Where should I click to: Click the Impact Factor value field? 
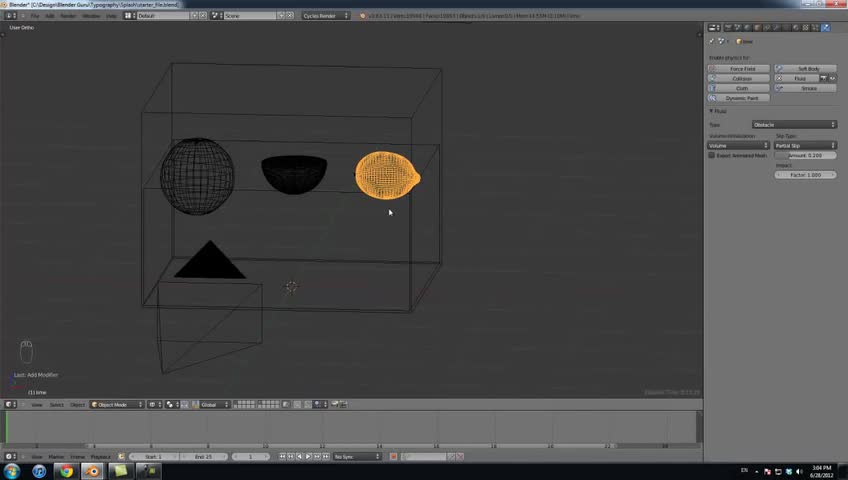[x=805, y=175]
